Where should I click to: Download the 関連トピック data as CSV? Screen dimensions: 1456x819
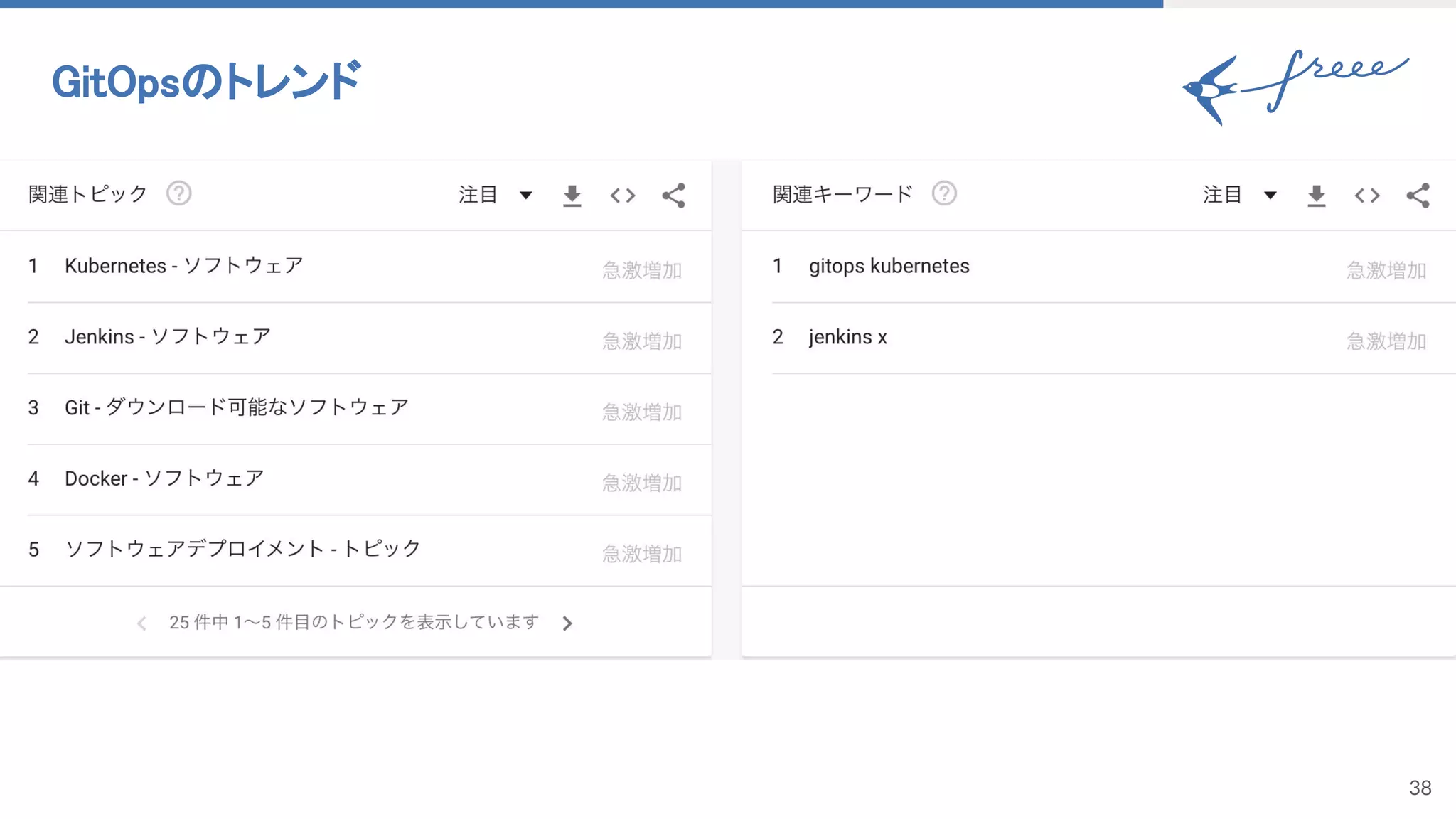[572, 196]
